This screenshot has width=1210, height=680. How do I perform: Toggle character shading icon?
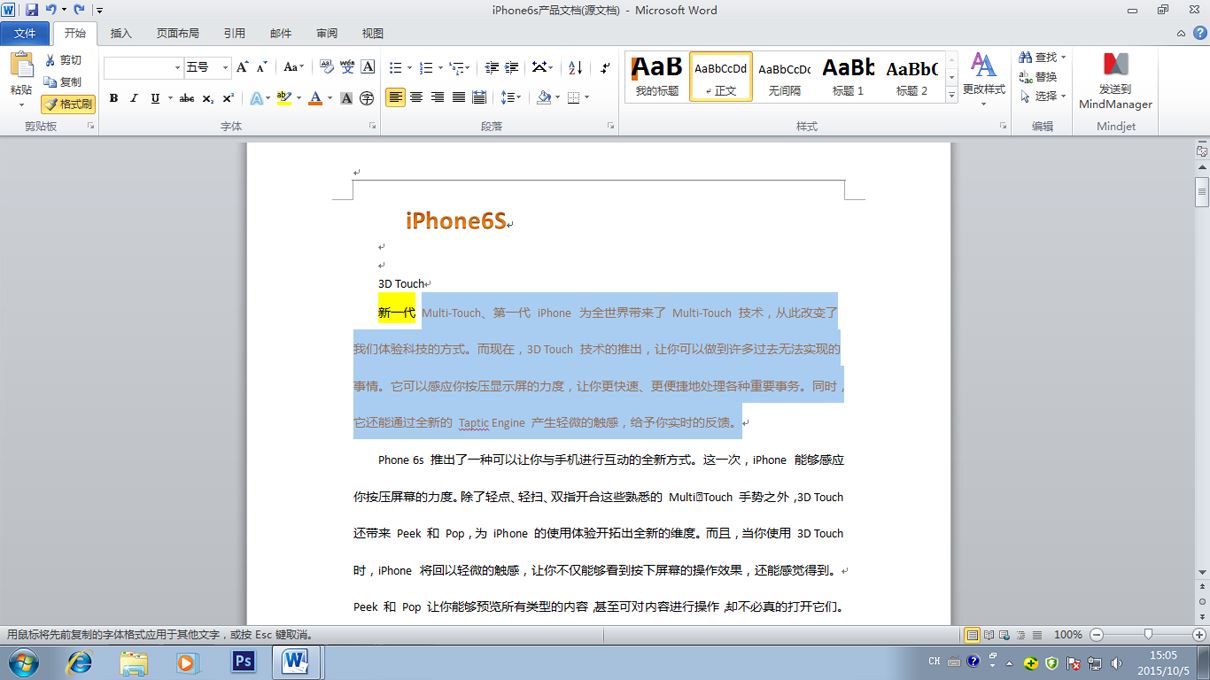[x=347, y=98]
